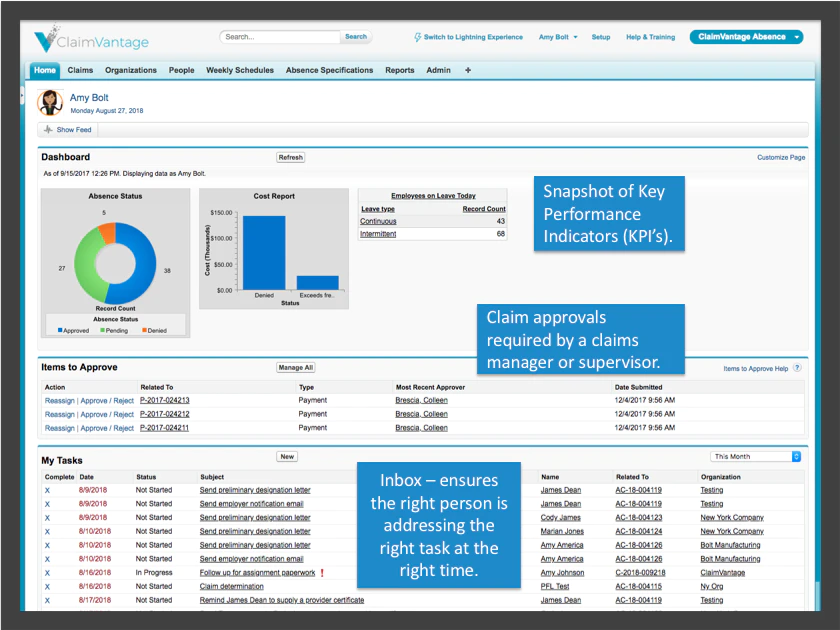Viewport: 840px width, 630px height.
Task: Approve / Reject item P-2017-024212
Action: (107, 415)
